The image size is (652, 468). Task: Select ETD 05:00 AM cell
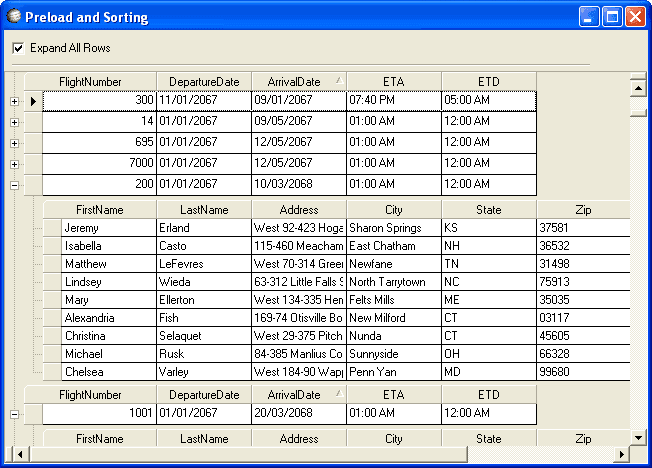coord(489,101)
